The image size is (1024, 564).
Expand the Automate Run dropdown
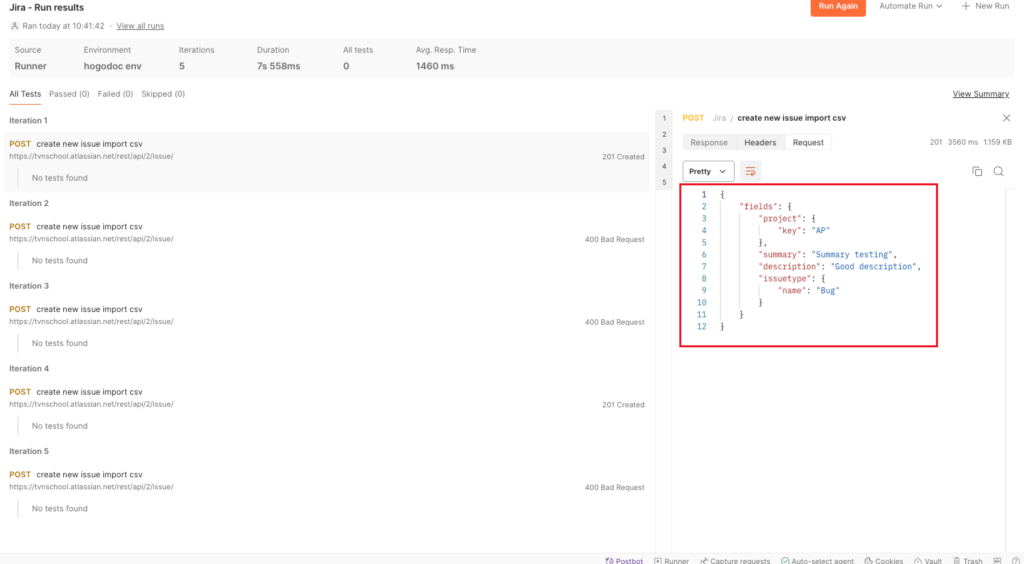(910, 6)
